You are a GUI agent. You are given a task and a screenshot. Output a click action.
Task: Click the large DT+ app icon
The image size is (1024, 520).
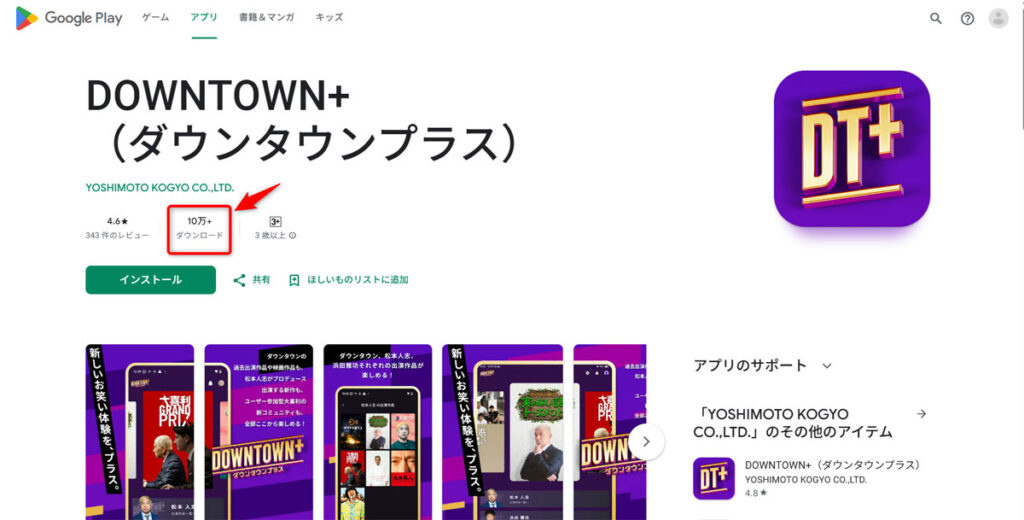pyautogui.click(x=852, y=148)
